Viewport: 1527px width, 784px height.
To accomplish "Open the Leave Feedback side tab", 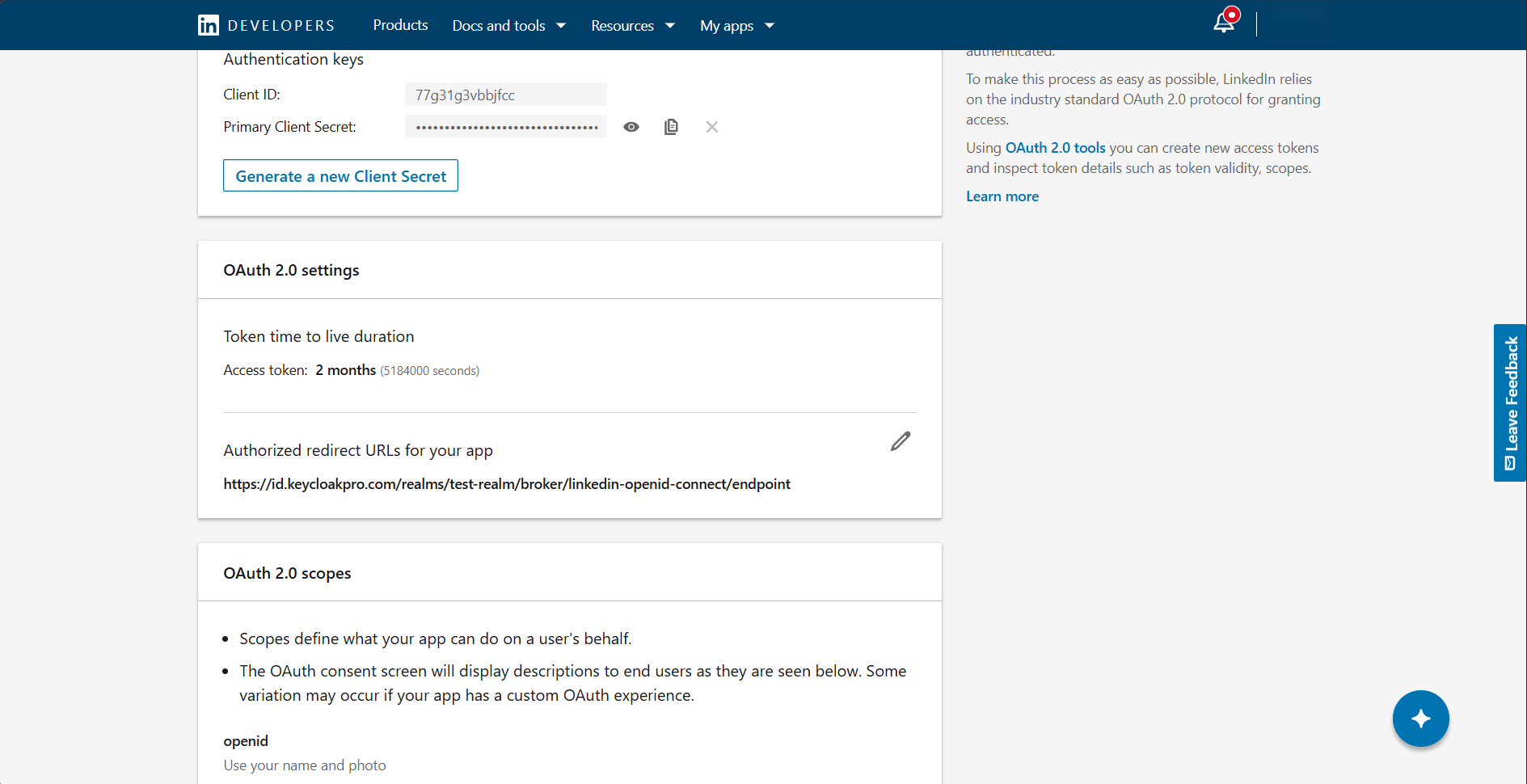I will click(x=1510, y=403).
